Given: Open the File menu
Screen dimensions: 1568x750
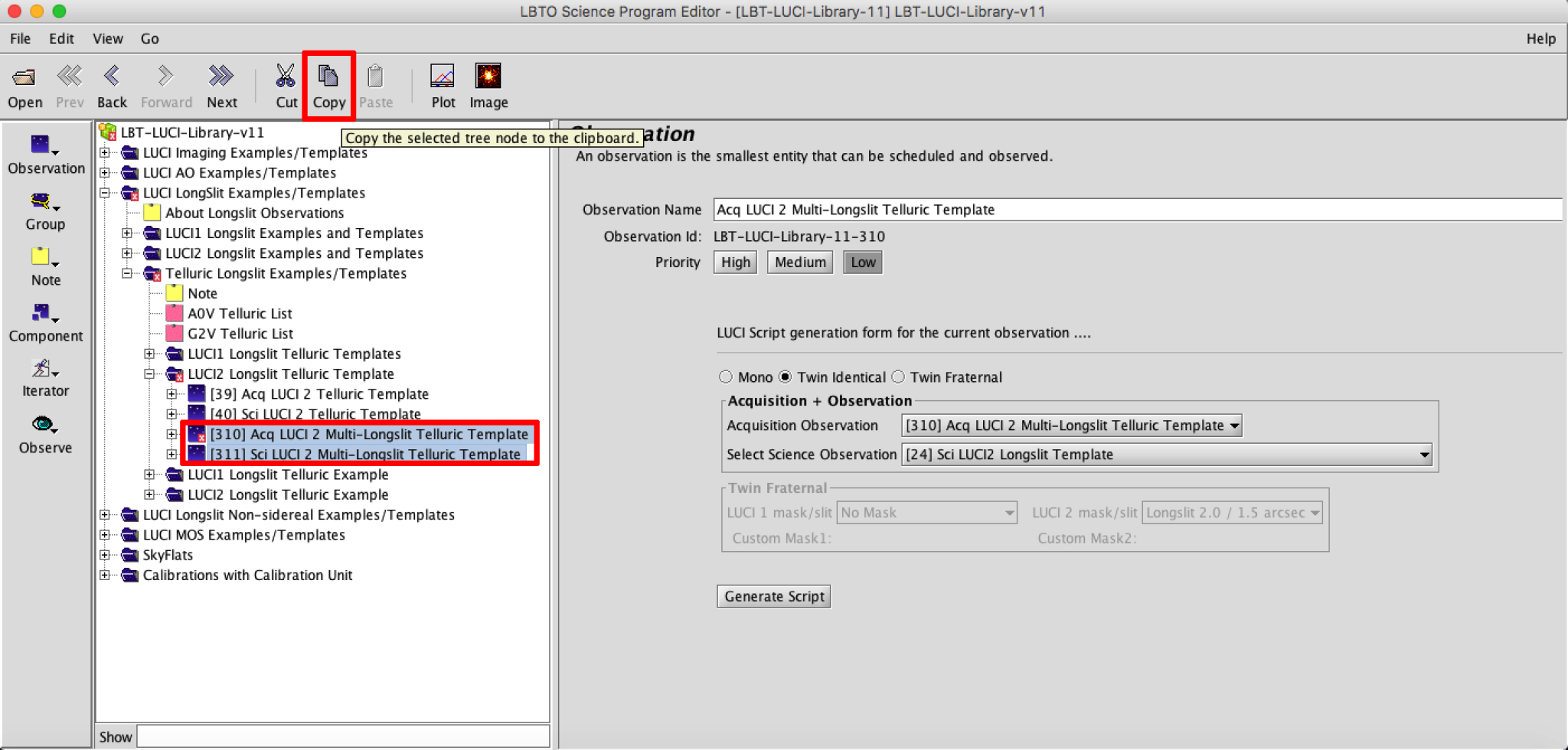Looking at the screenshot, I should tap(21, 38).
